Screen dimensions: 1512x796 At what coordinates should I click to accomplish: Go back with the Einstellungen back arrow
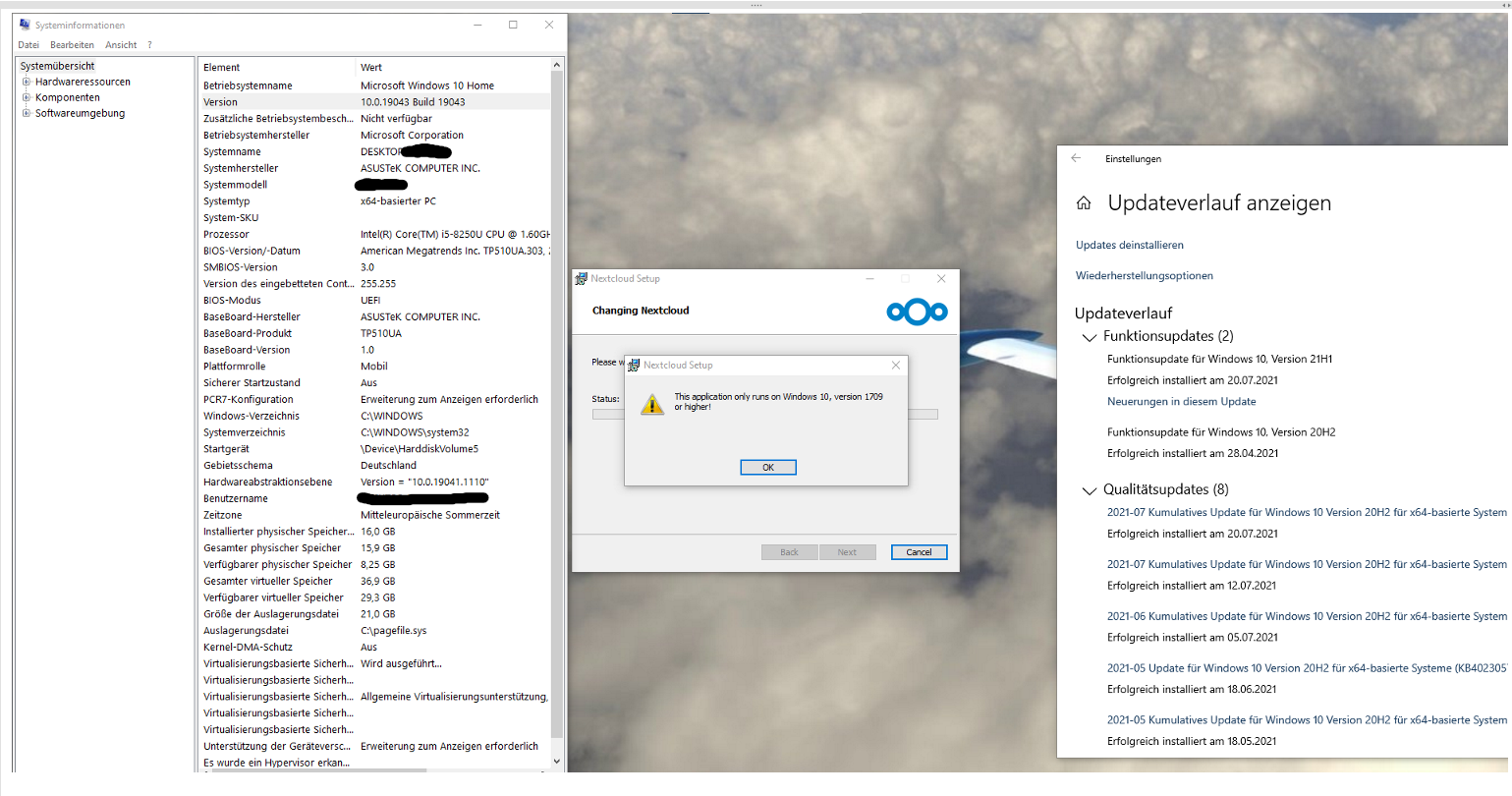tap(1076, 158)
